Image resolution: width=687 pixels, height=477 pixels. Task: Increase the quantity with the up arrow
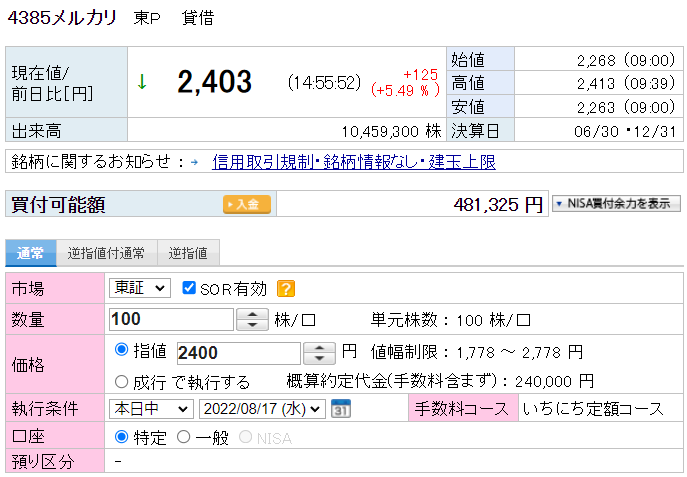252,314
